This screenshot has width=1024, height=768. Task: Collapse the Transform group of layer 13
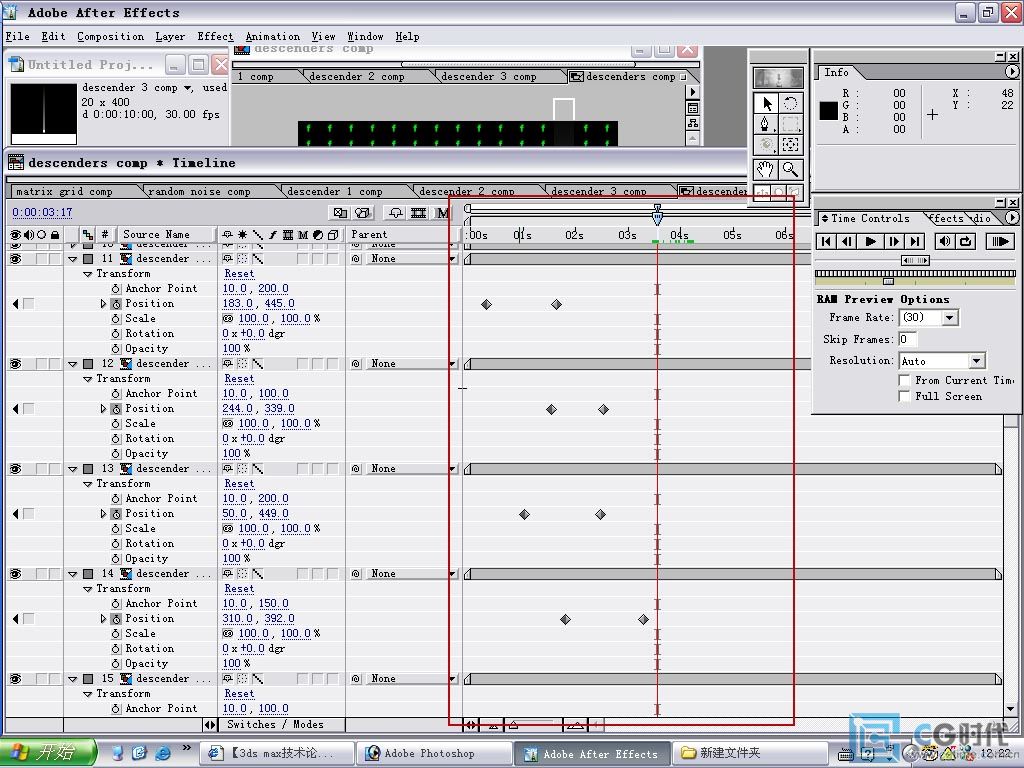click(88, 485)
